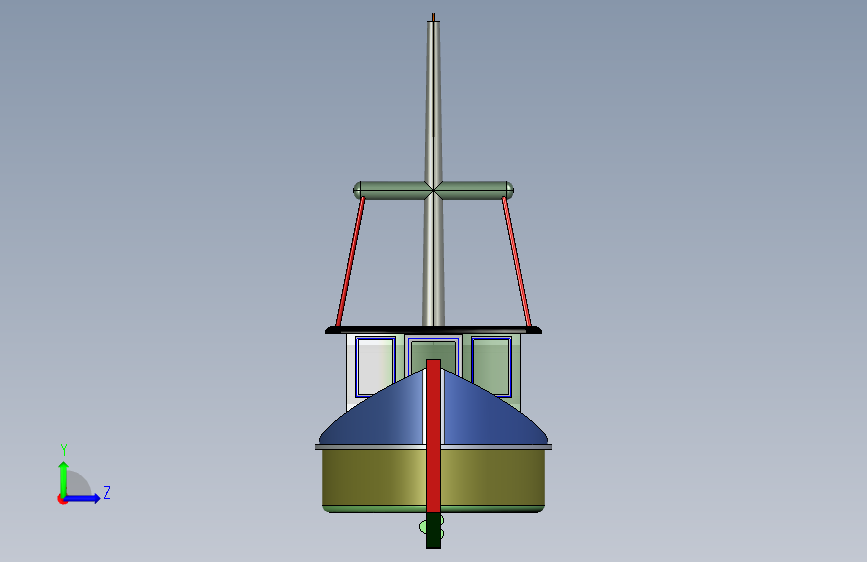
Task: Click the left cabin window
Action: pyautogui.click(x=375, y=366)
